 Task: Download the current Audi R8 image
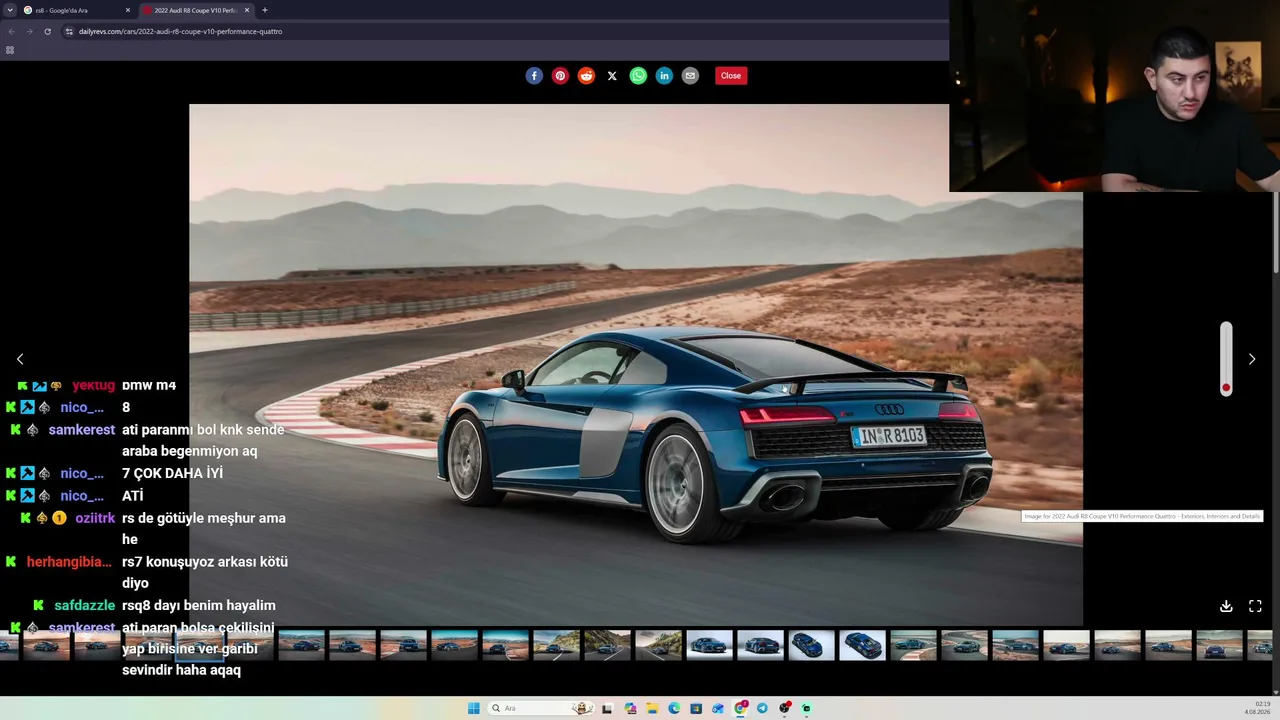tap(1226, 606)
